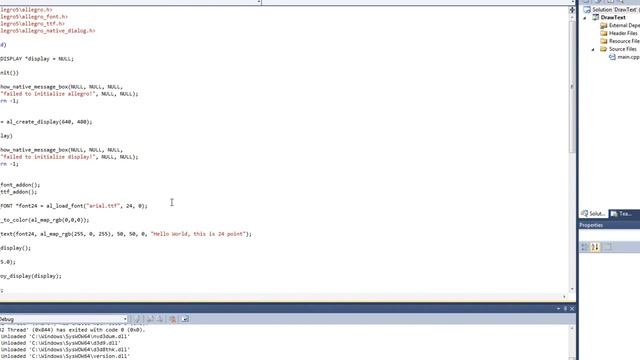640x360 pixels.
Task: Close the Output panel
Action: (572, 309)
